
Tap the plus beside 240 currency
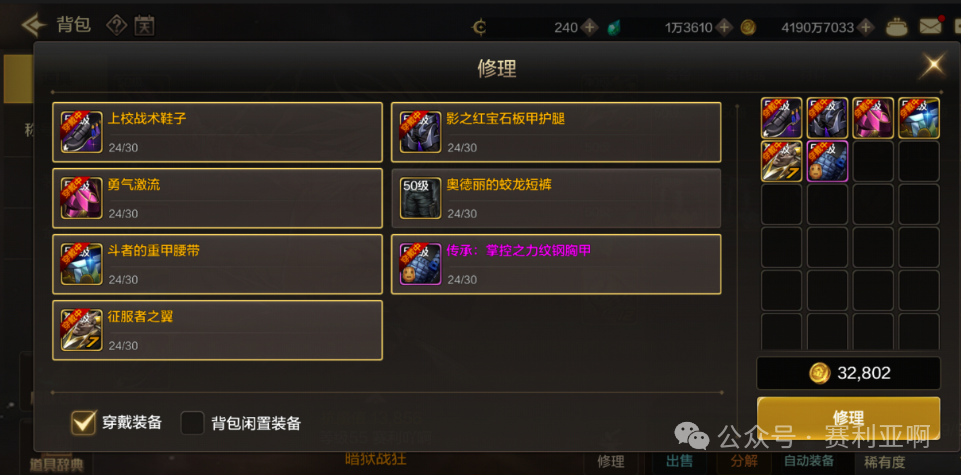[x=590, y=28]
